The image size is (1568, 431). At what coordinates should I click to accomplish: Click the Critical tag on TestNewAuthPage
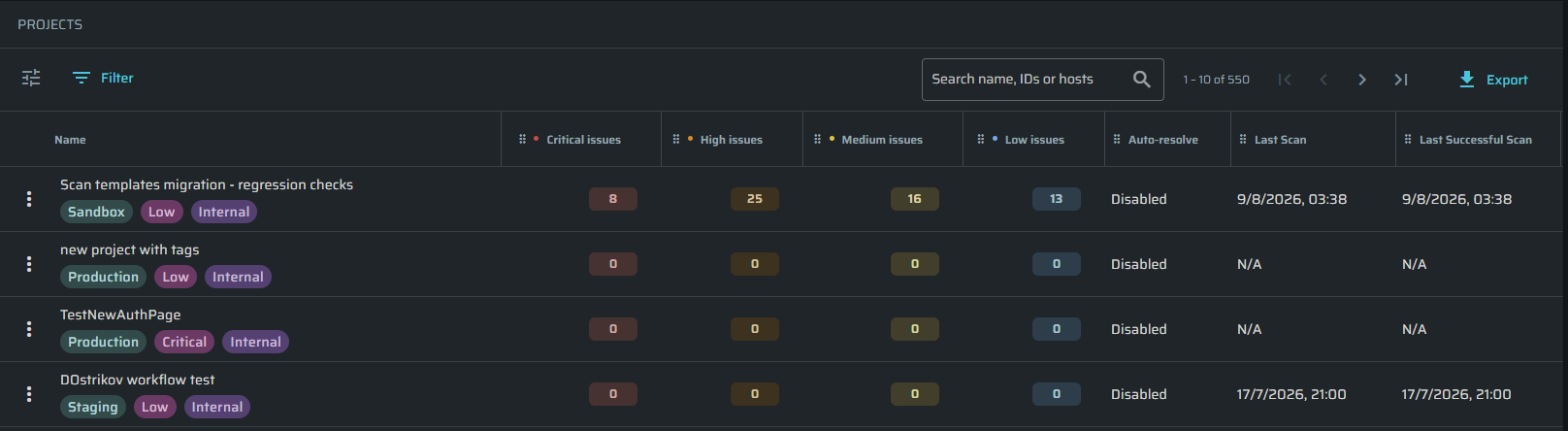pyautogui.click(x=184, y=342)
